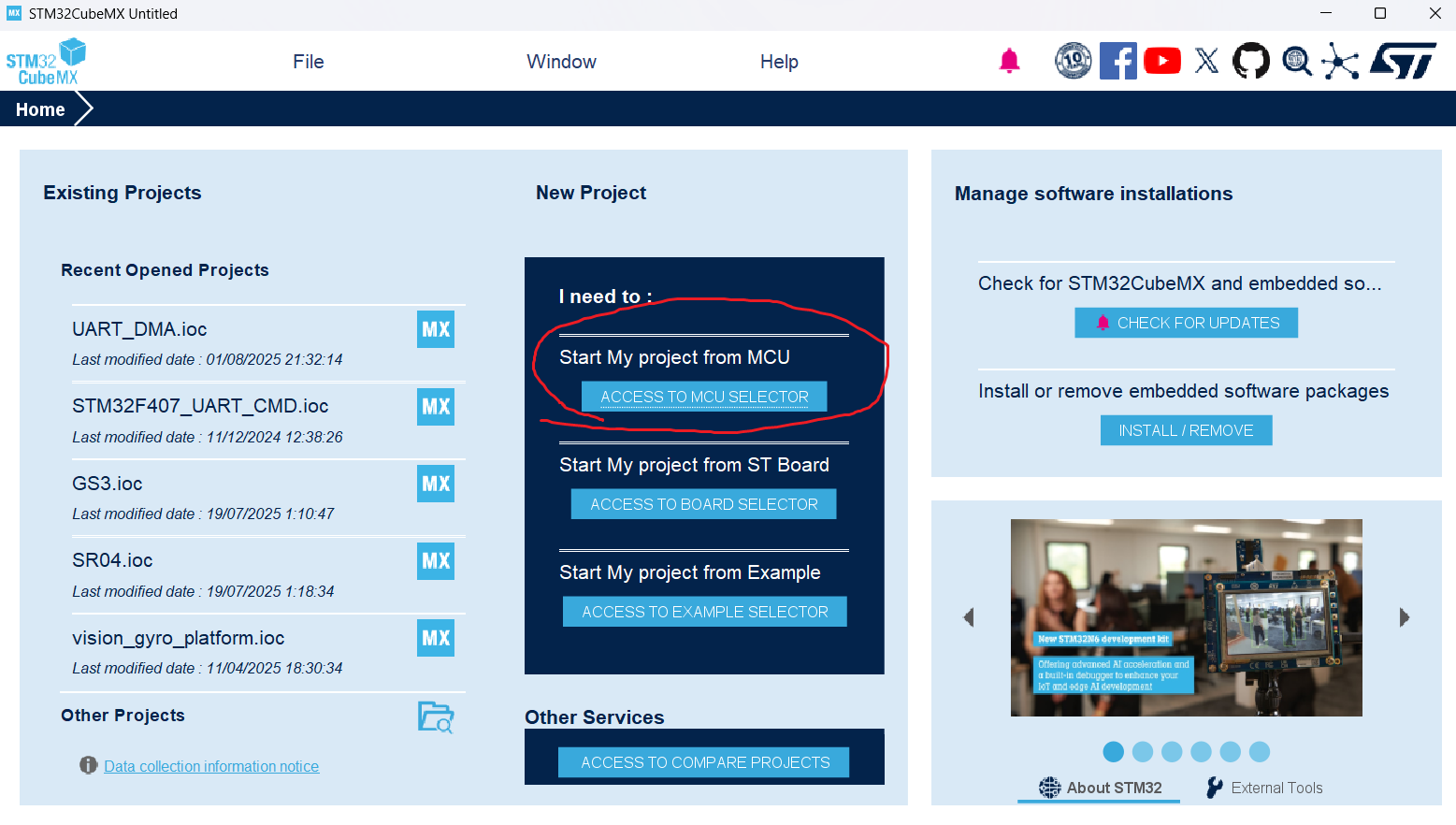Screen dimensions: 1456x825
Task: Click ACCESS TO COMPARE PROJECTS button
Action: (x=704, y=762)
